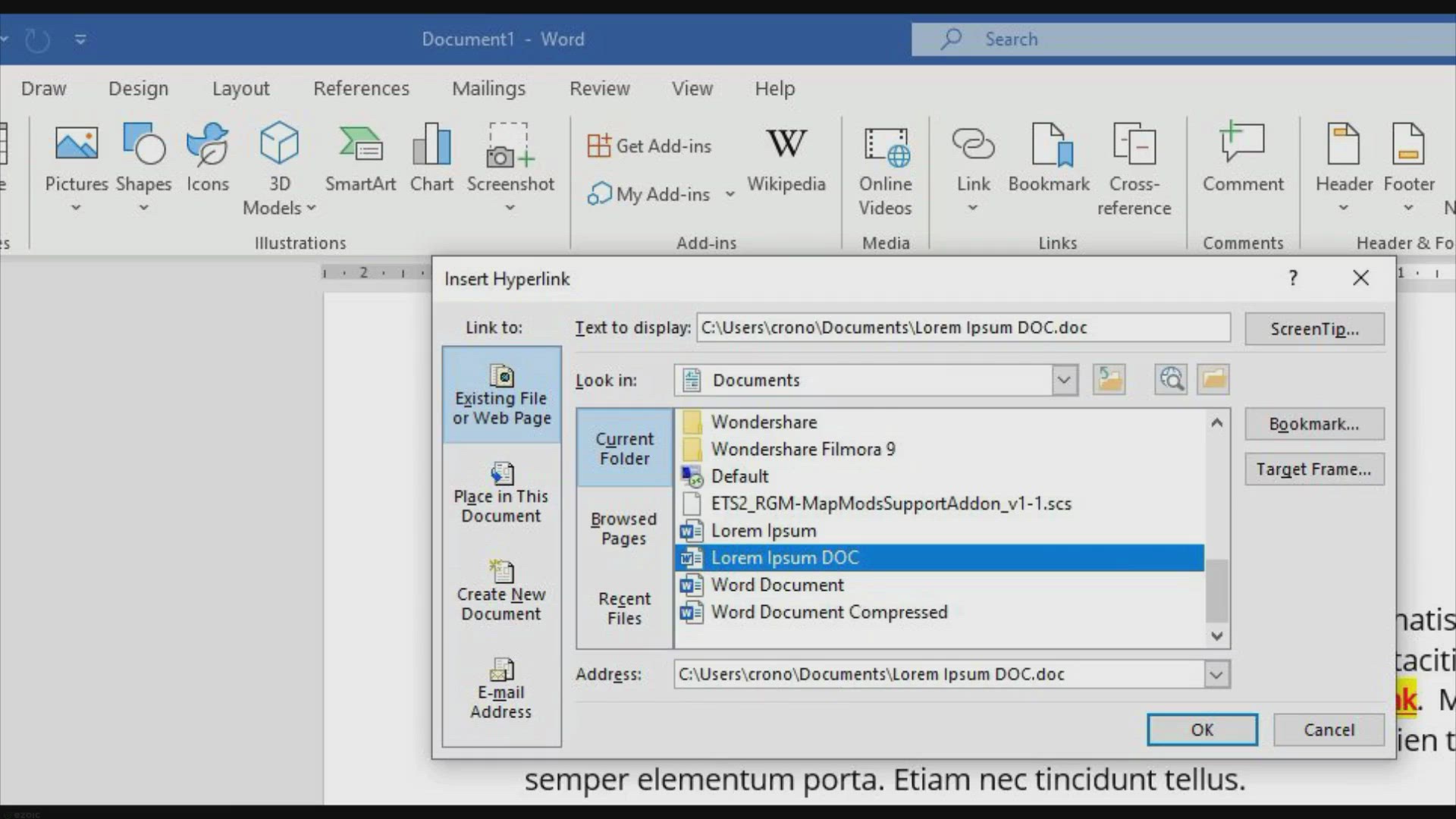Viewport: 1456px width, 819px height.
Task: Select Recent Files view
Action: pos(624,608)
